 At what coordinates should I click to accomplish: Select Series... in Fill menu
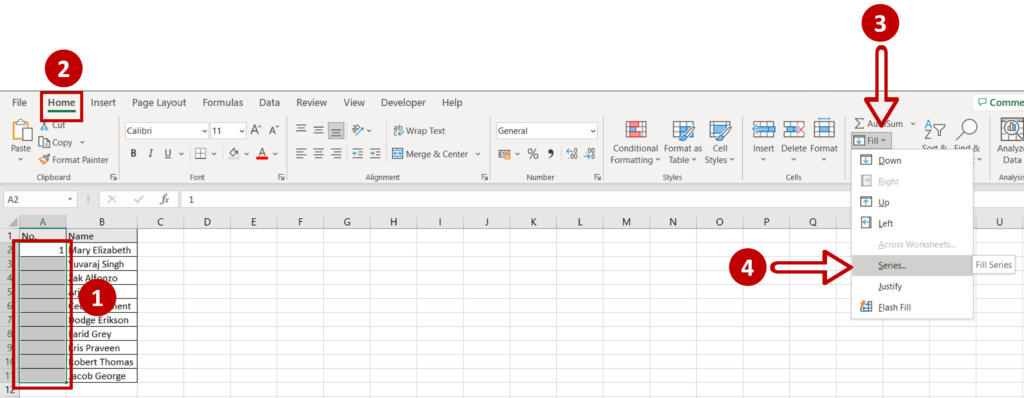point(892,265)
